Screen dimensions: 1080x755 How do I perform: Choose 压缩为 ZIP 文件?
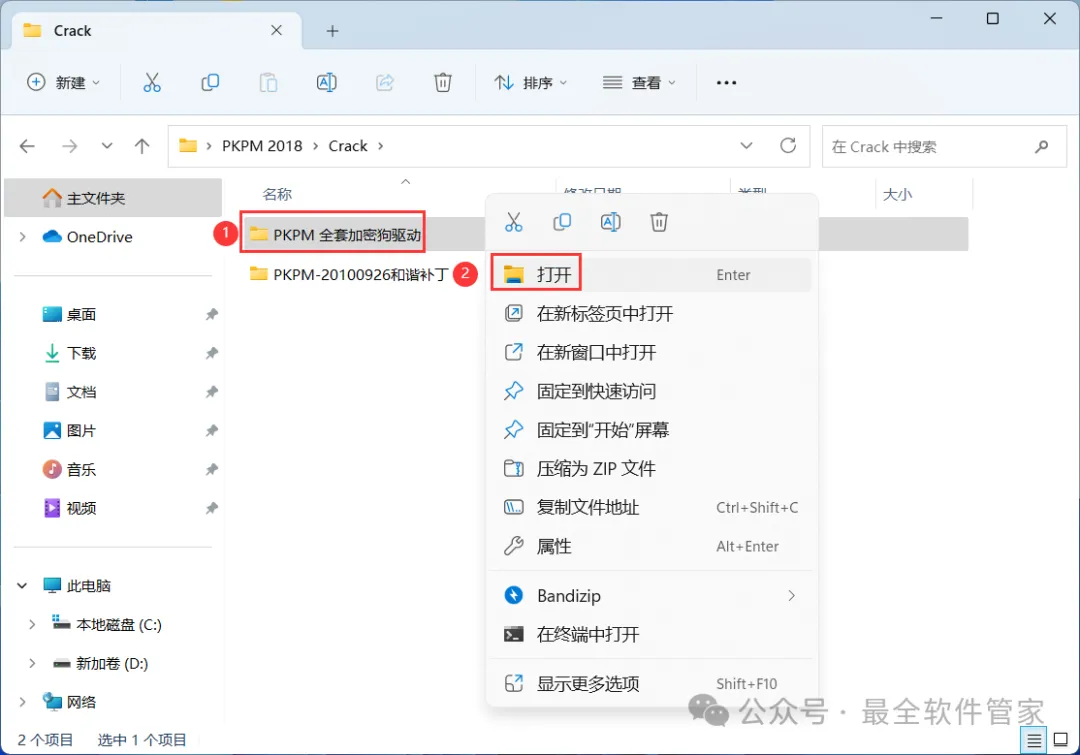[x=651, y=468]
